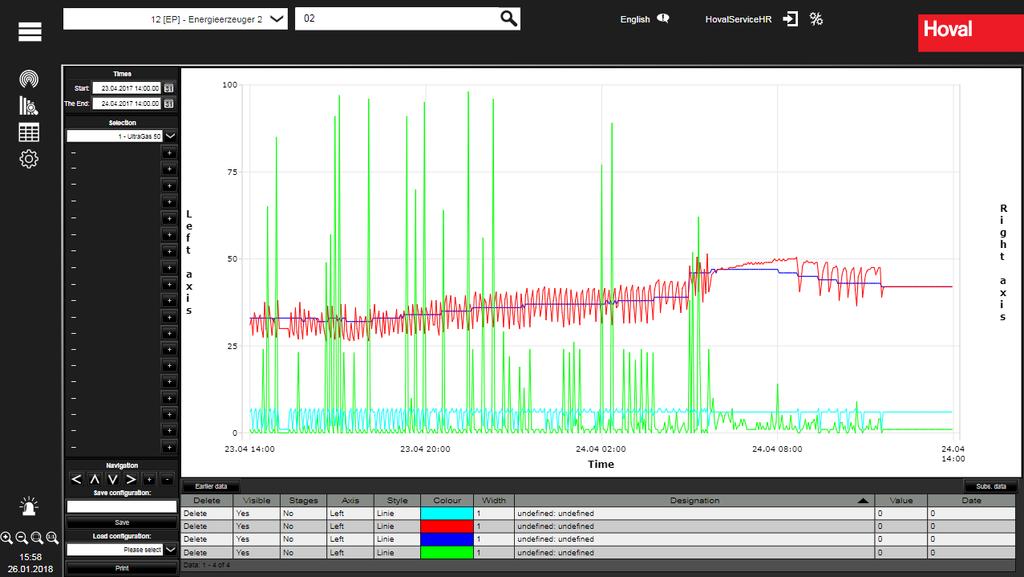Screen dimensions: 1024x577
Task: Delete the cyan curve row
Action: coord(195,514)
